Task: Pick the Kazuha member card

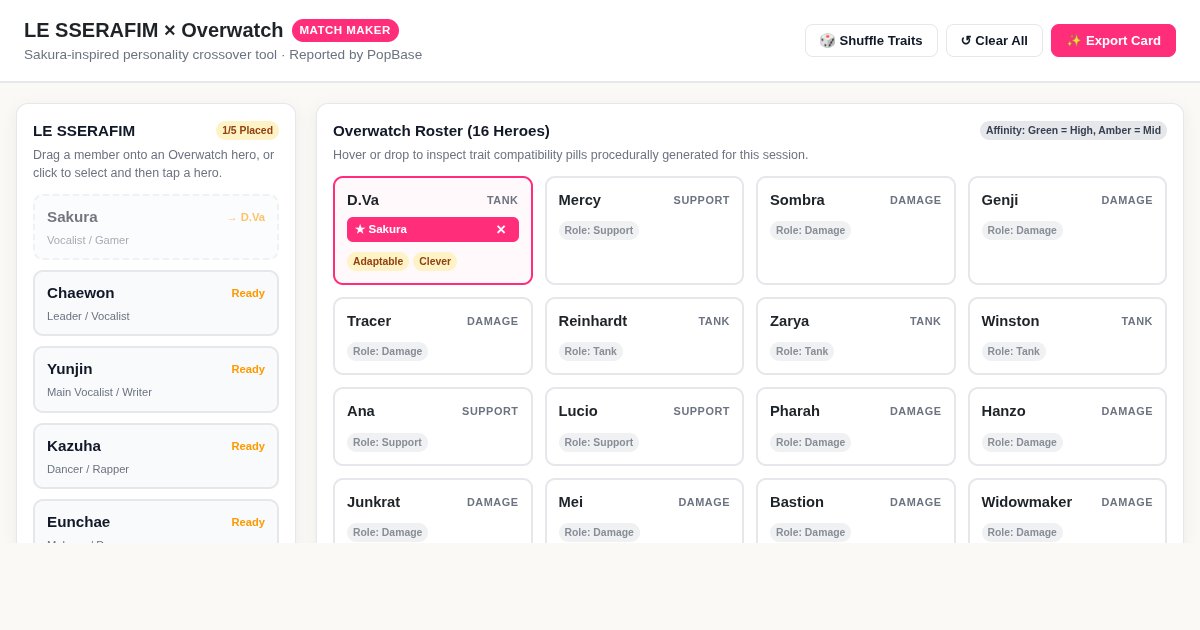Action: click(x=156, y=456)
